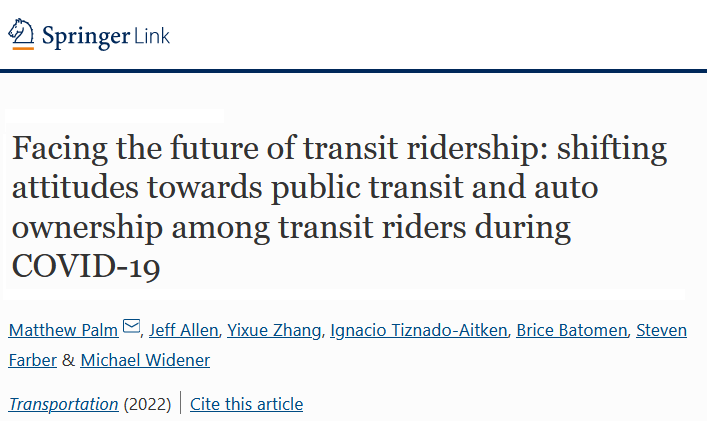
Task: Click the orange bar under the Springer logo
Action: click(x=23, y=48)
